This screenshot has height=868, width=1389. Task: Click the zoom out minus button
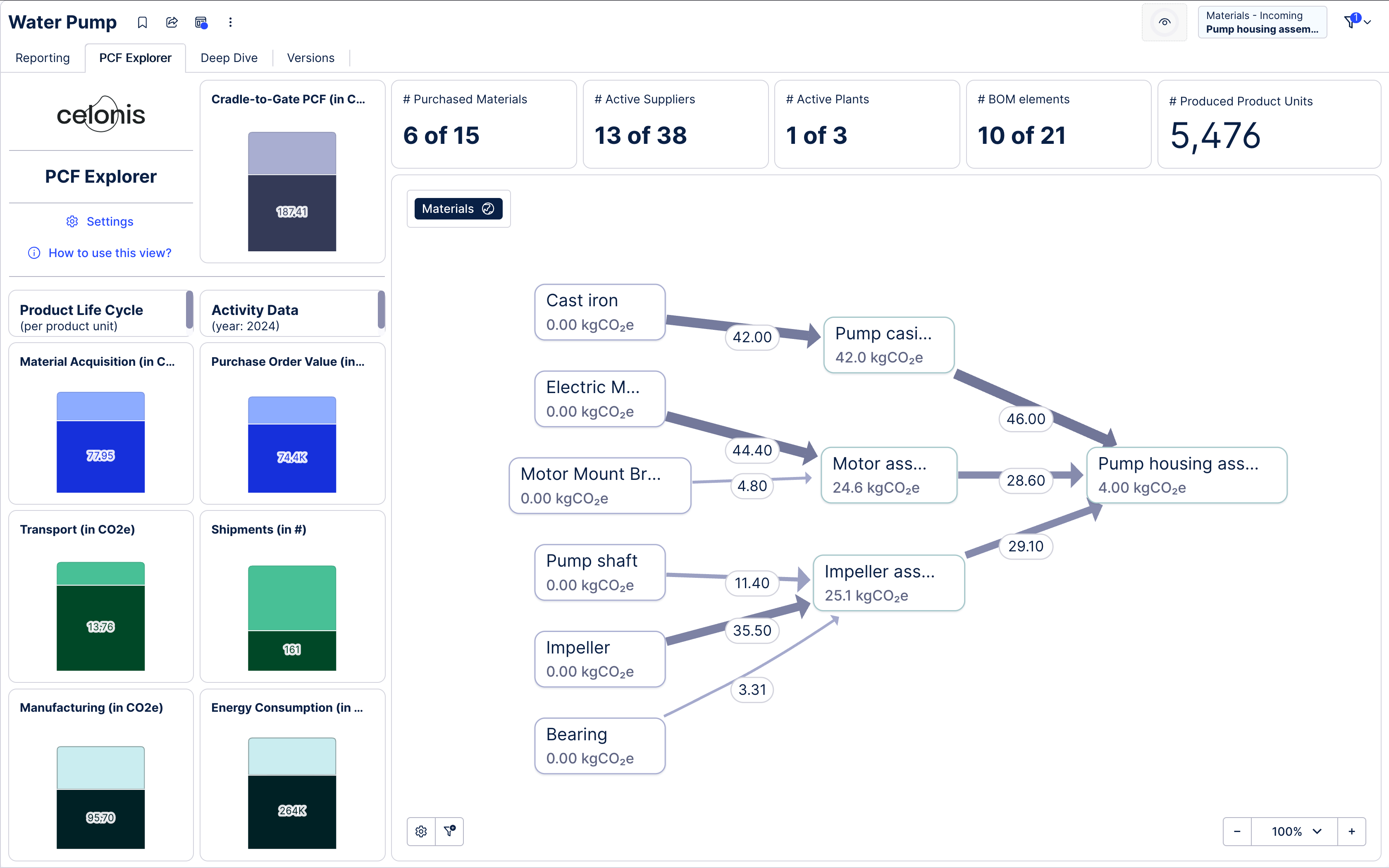coord(1237,831)
